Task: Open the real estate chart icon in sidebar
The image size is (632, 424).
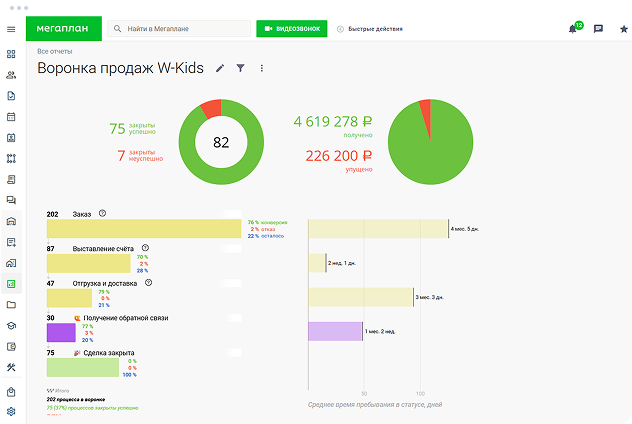Action: 11,263
